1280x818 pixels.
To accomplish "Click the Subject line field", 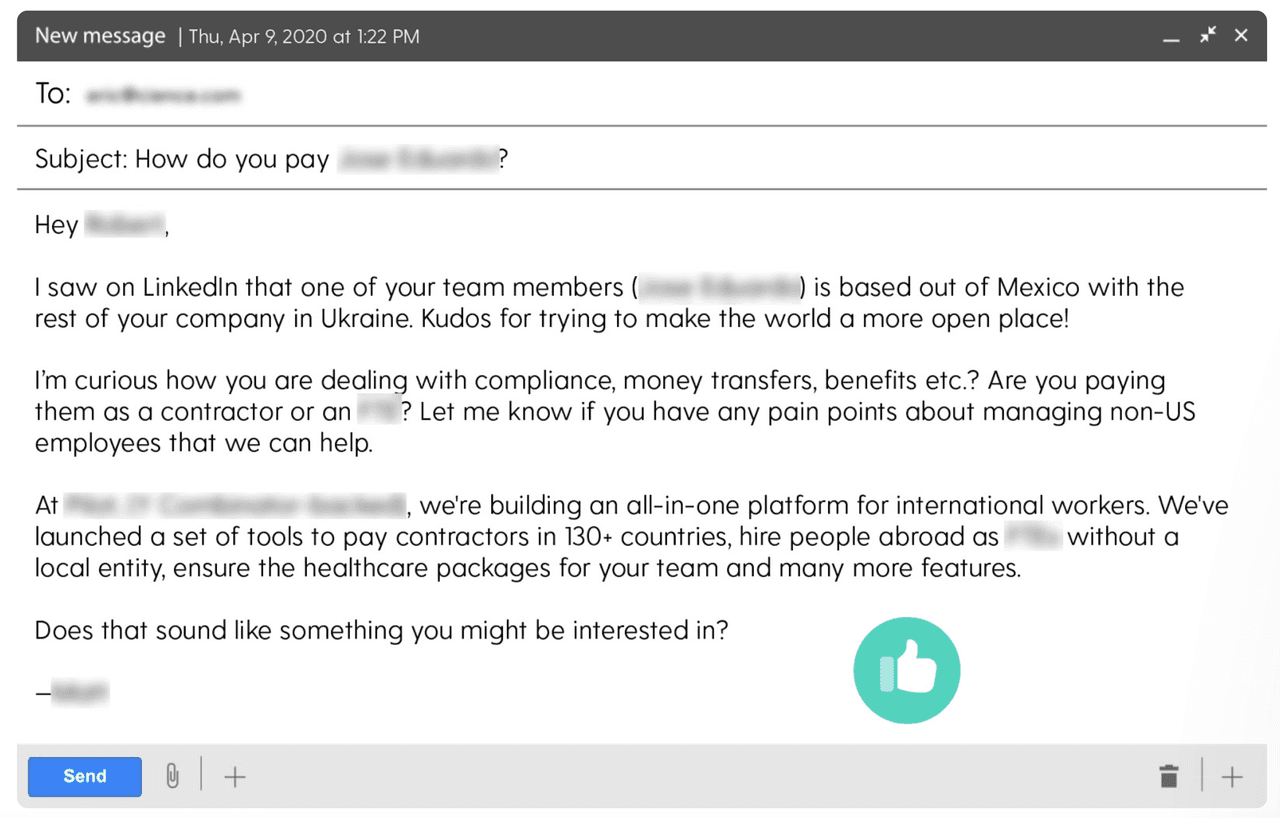I will coord(700,159).
